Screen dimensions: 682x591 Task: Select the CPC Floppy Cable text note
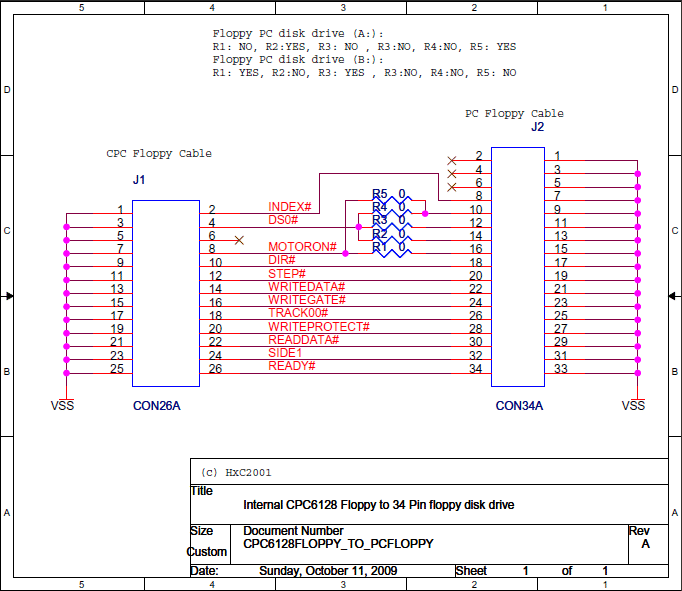tap(159, 154)
